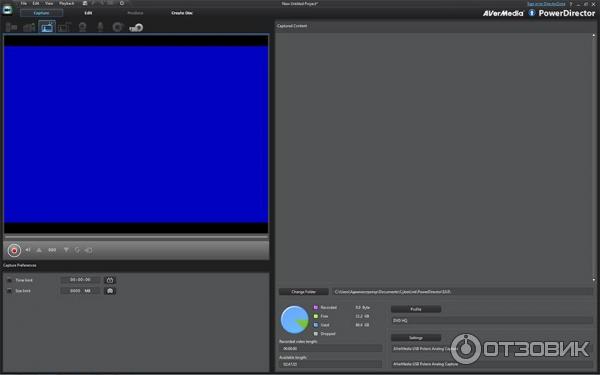
Task: Switch to the Edit module tab
Action: (x=88, y=13)
